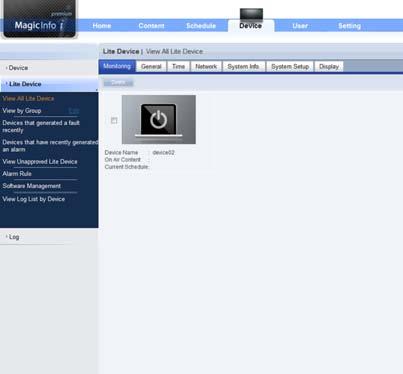Click the 'On Air Content' label
The image size is (403, 374).
pyautogui.click(x=123, y=160)
